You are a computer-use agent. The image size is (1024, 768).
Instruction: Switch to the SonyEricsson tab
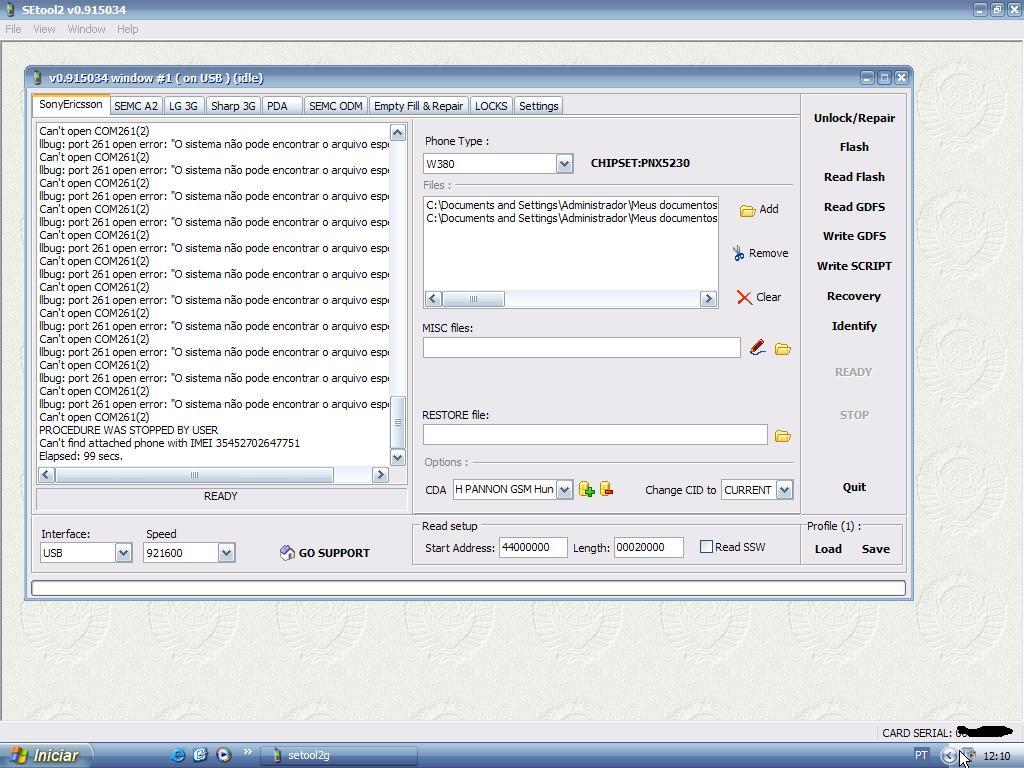71,104
